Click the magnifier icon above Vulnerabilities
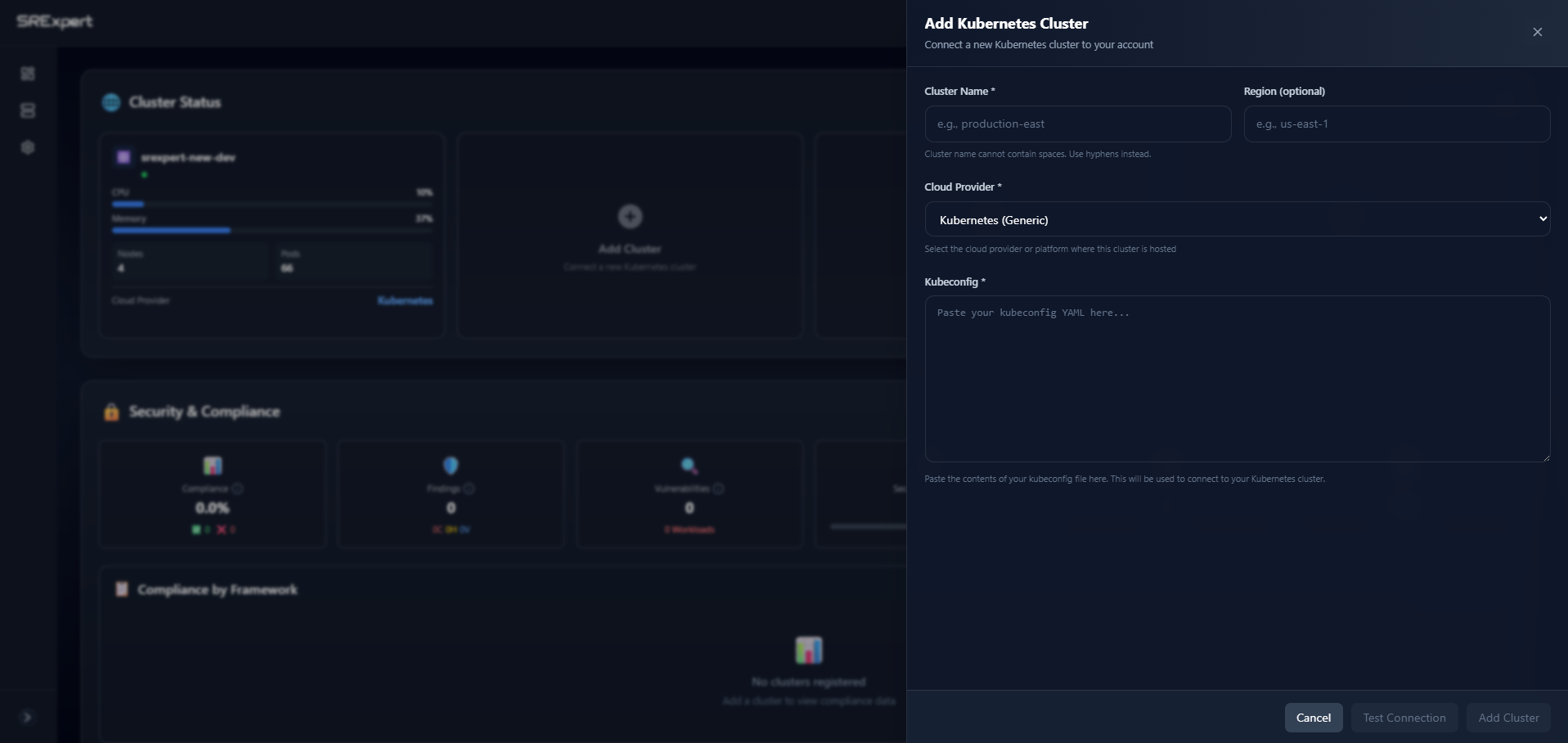The image size is (1568, 743). point(688,465)
